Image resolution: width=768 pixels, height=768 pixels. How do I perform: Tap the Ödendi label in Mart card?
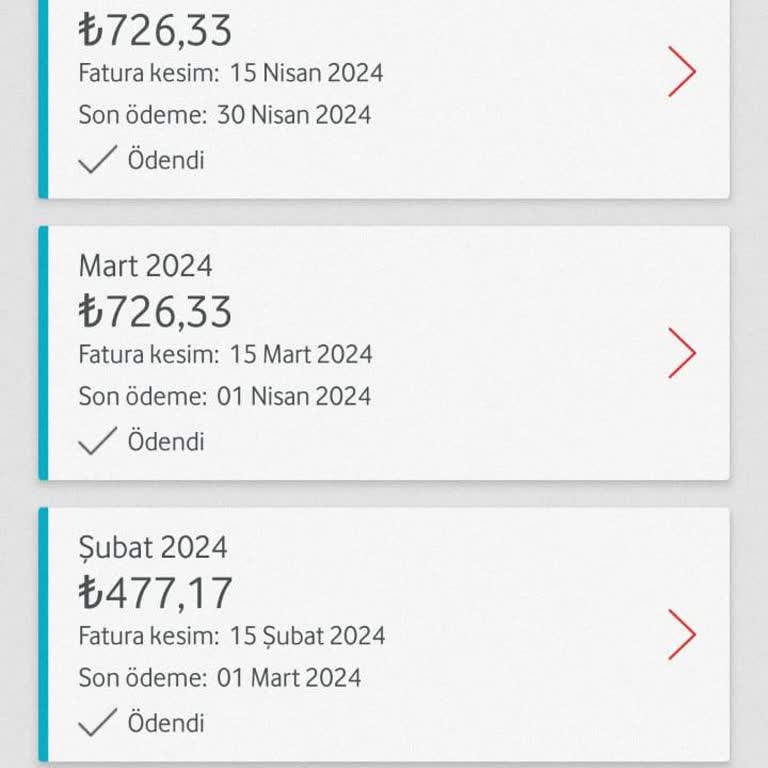point(166,441)
